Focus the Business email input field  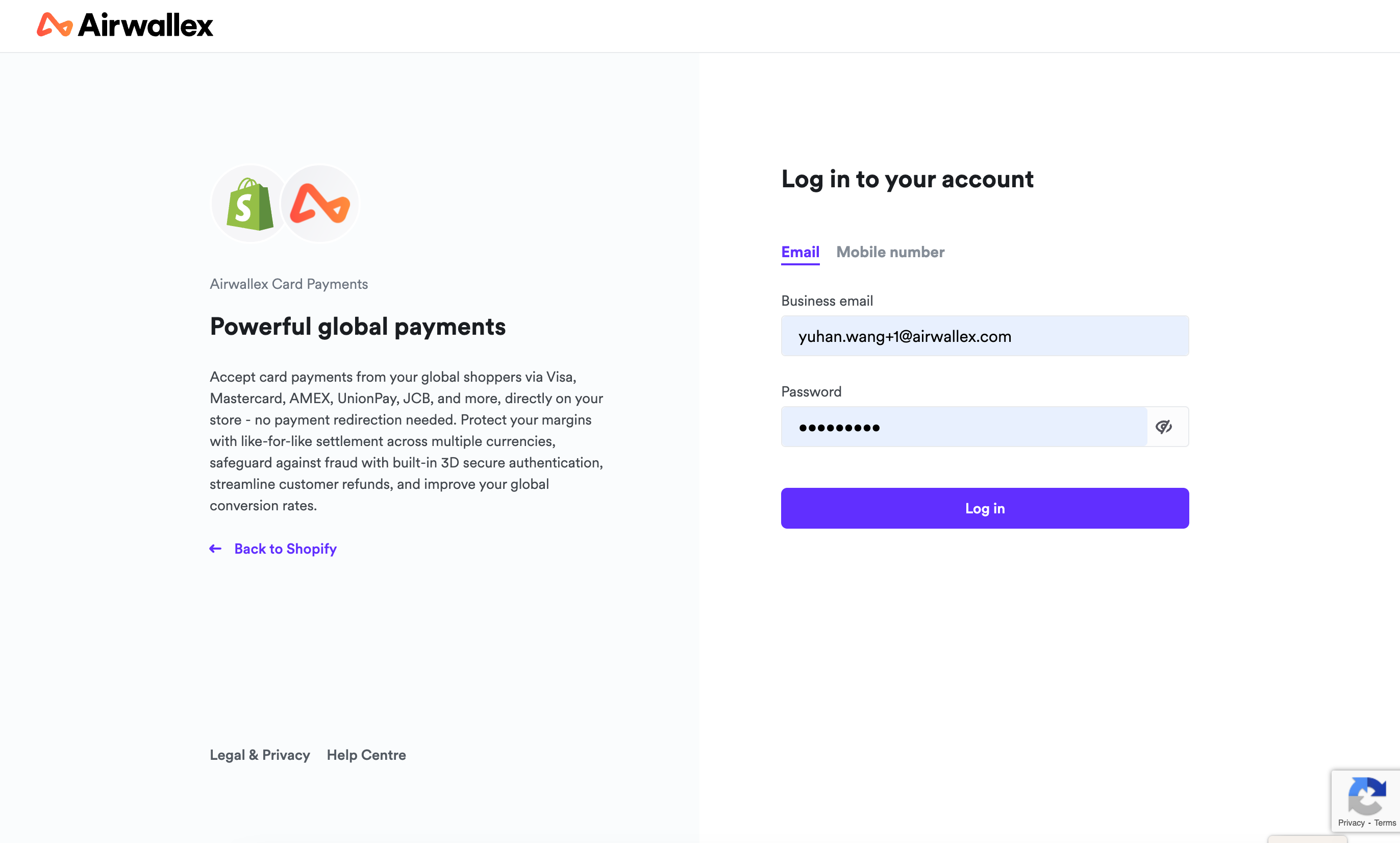click(984, 336)
